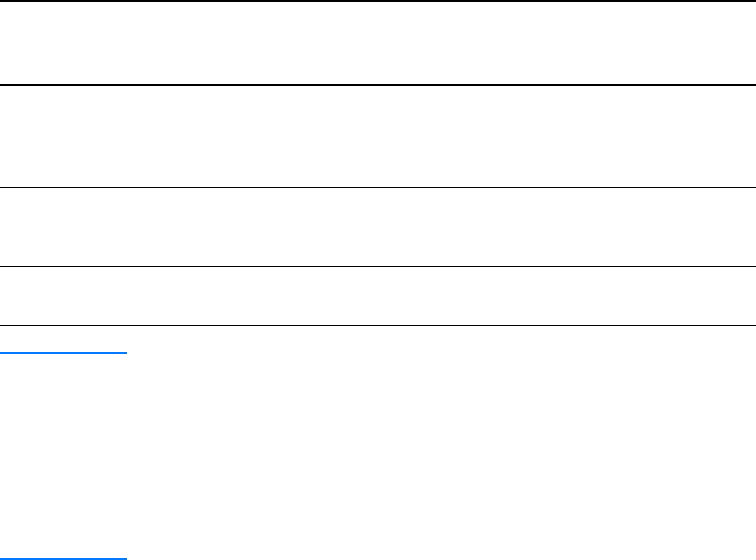This screenshot has height=560, width=756.
Task: Click blank space right of upper link
Action: [x=400, y=353]
